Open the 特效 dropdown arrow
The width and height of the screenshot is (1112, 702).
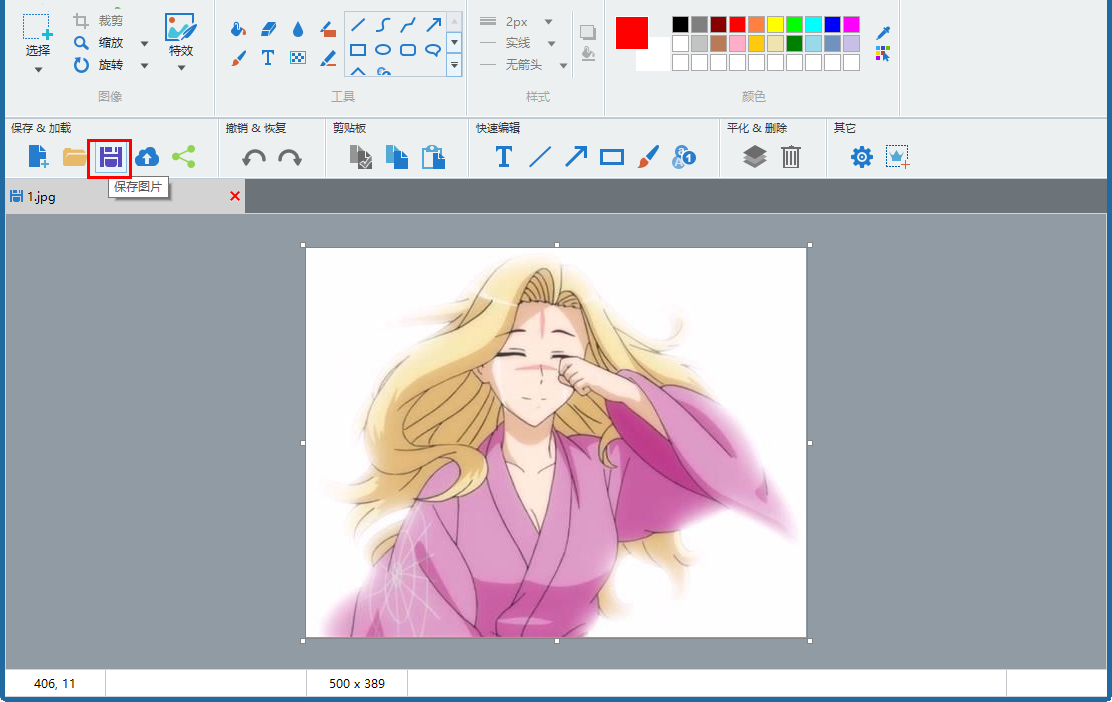[181, 68]
